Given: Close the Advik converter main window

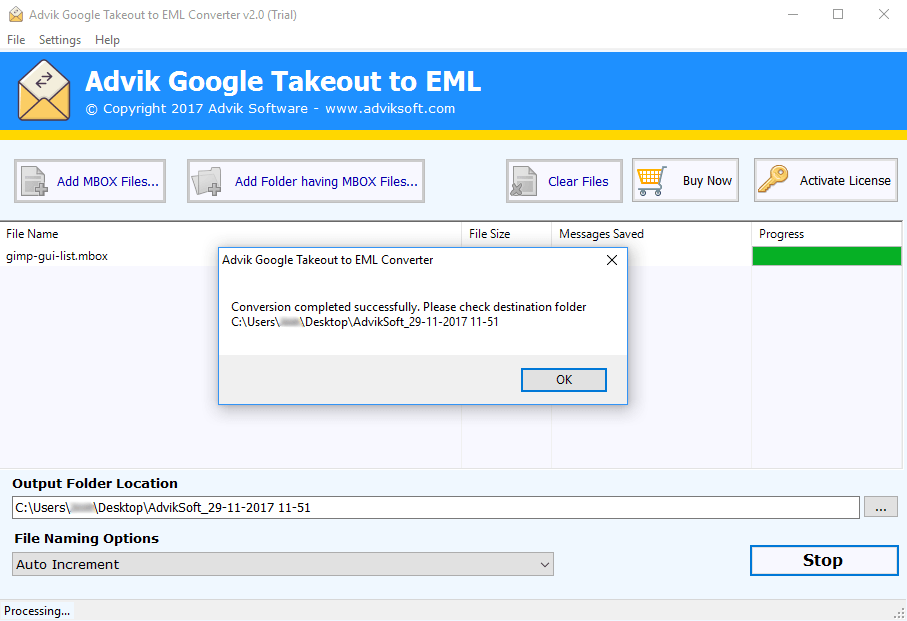Looking at the screenshot, I should (883, 14).
